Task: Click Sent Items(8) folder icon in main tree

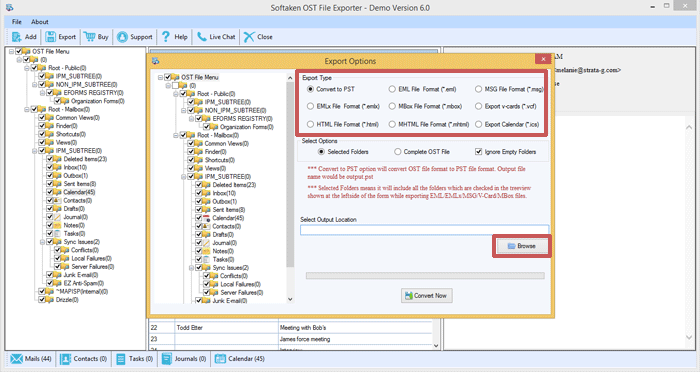Action: (58, 184)
